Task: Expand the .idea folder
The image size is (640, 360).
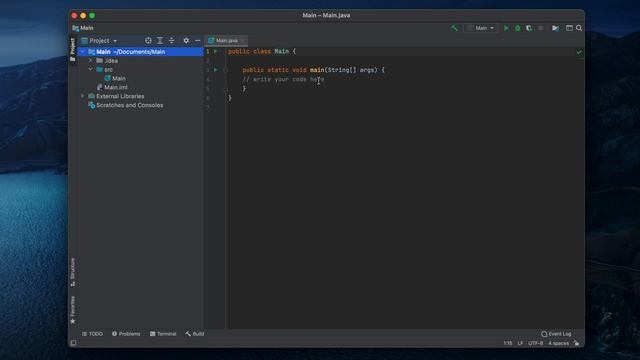Action: [91, 60]
